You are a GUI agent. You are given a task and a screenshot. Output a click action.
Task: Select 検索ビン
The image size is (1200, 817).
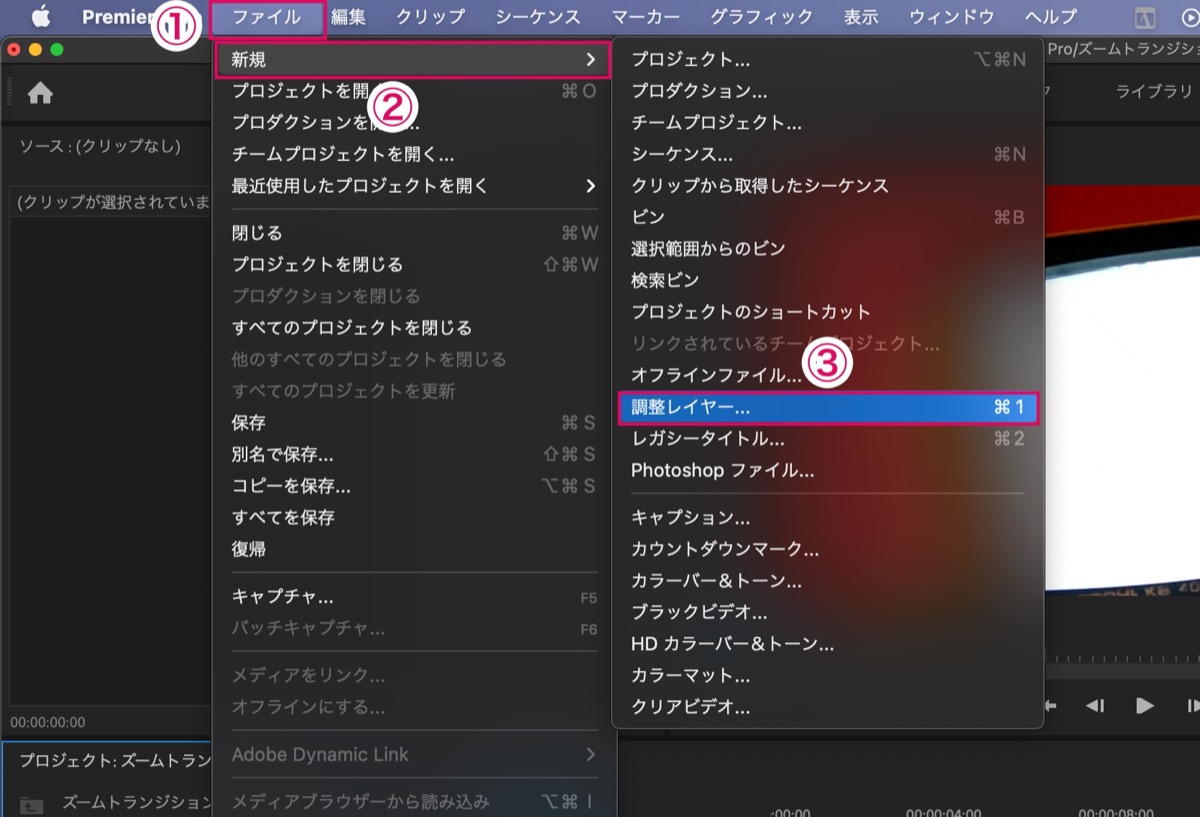[x=828, y=281]
